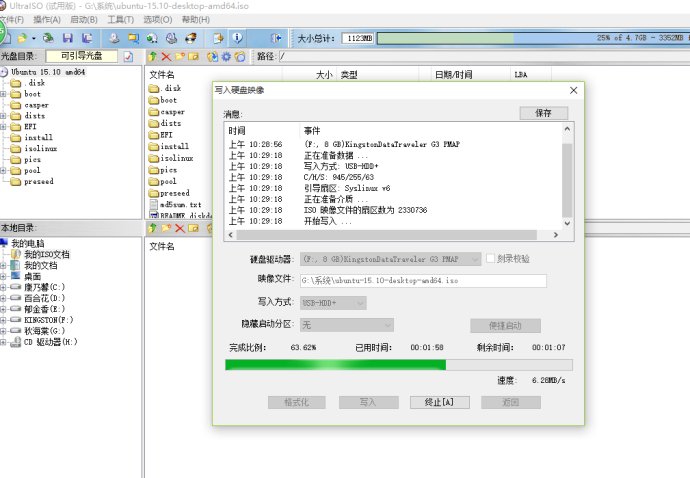
Task: Click the 终止[A] button
Action: [x=440, y=402]
